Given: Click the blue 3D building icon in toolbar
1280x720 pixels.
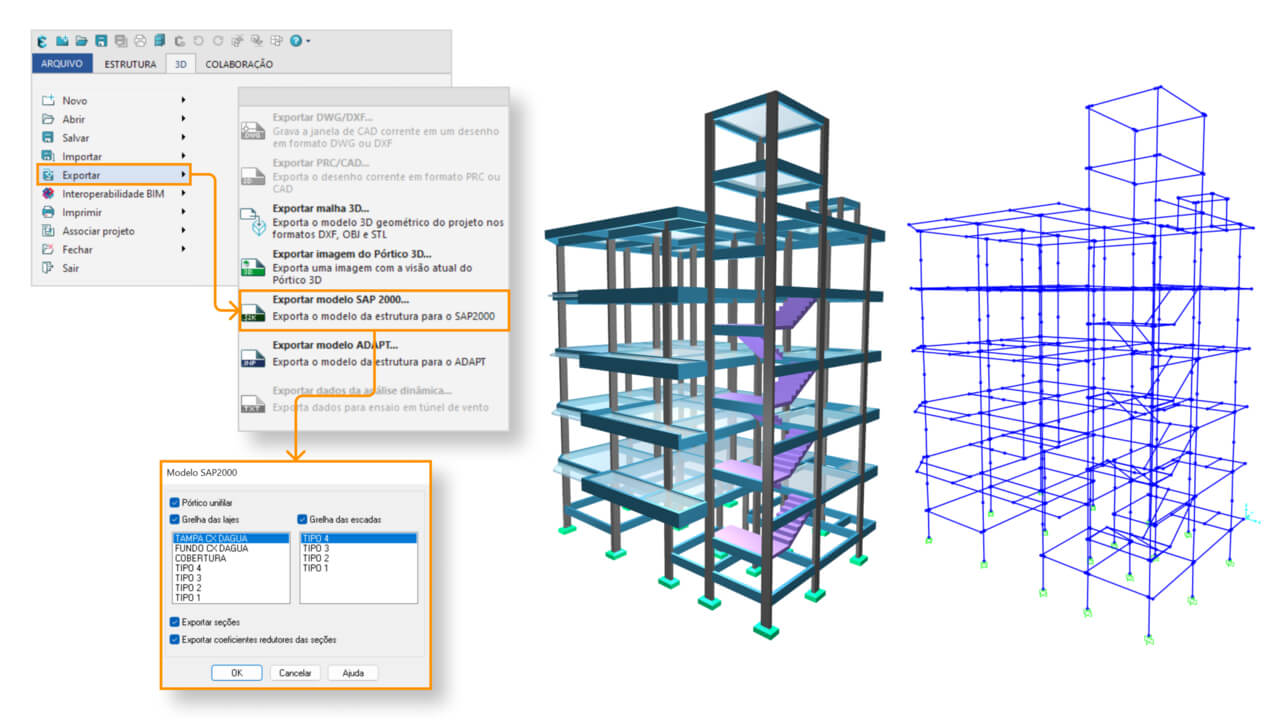Looking at the screenshot, I should point(160,41).
